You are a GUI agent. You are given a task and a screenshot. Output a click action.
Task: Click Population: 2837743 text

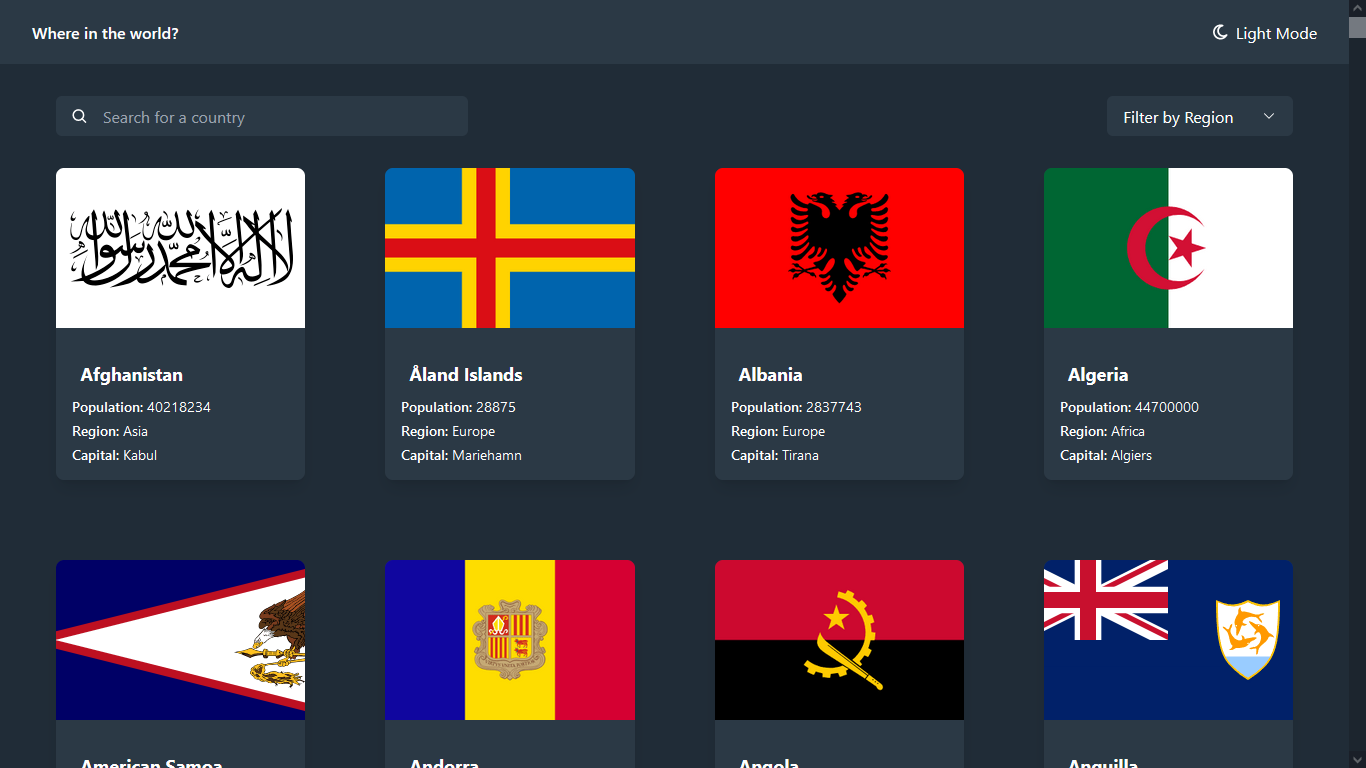coord(796,407)
